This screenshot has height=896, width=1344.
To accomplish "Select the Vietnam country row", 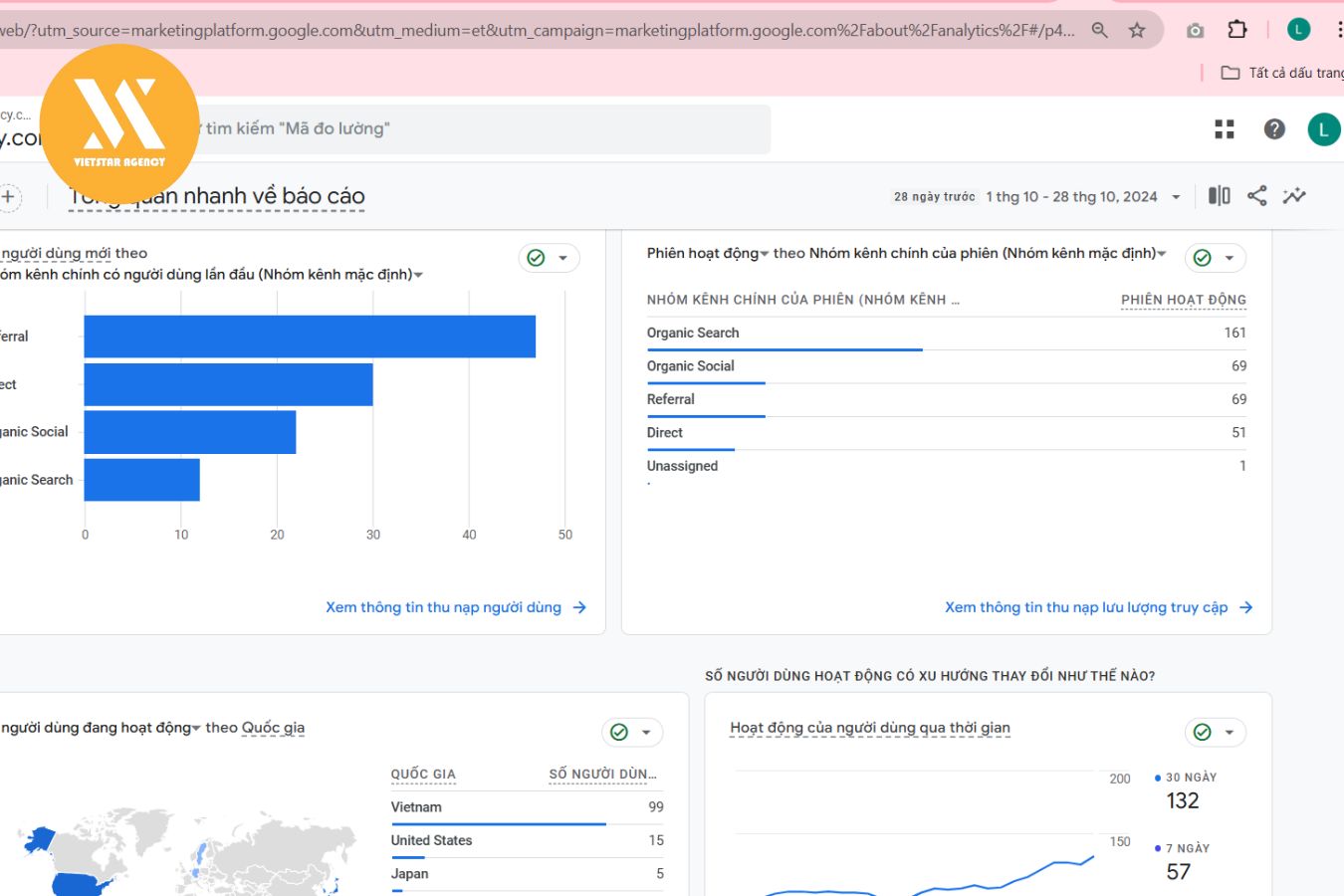I will [527, 807].
